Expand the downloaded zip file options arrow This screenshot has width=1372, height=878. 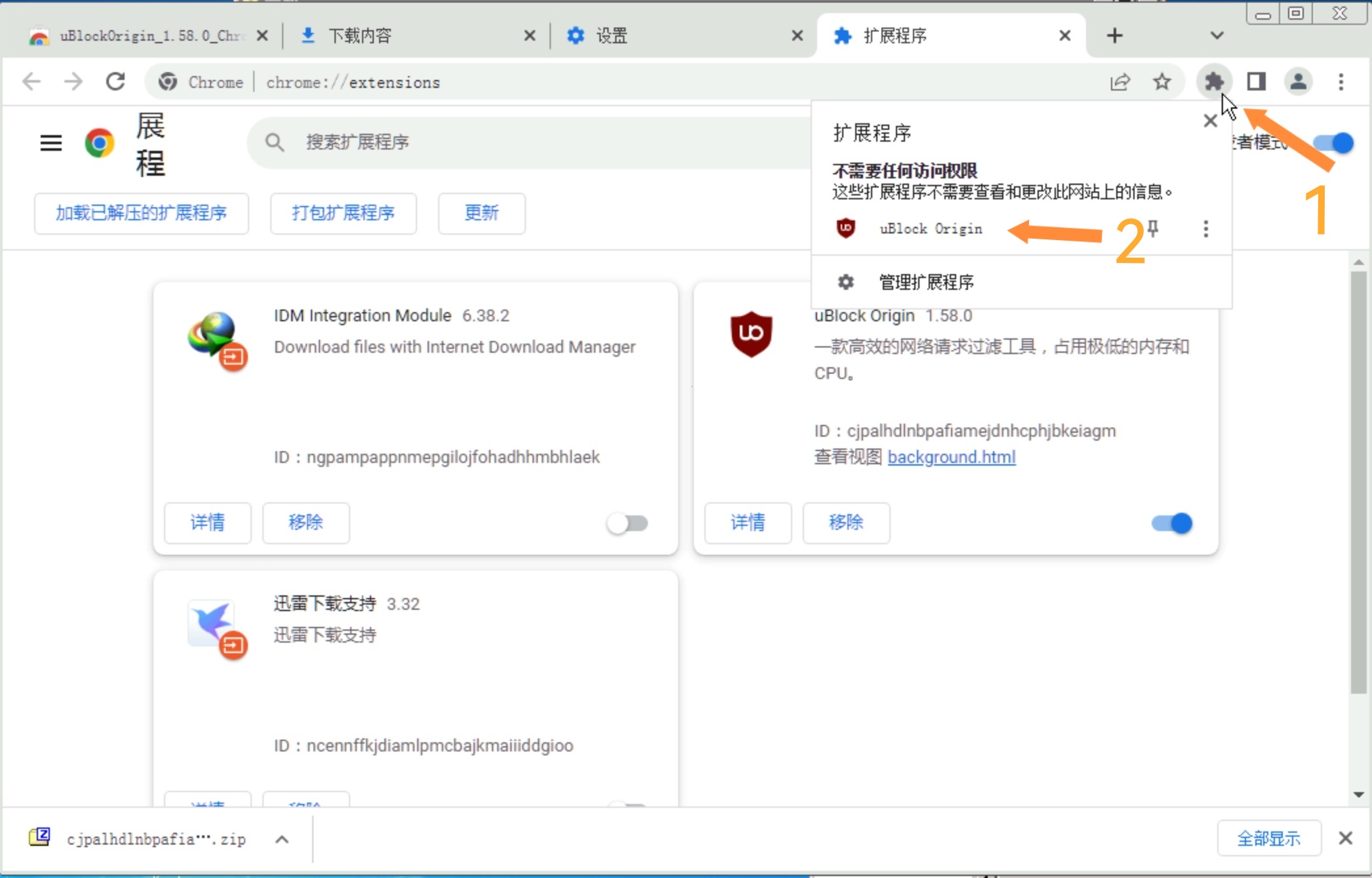point(282,839)
